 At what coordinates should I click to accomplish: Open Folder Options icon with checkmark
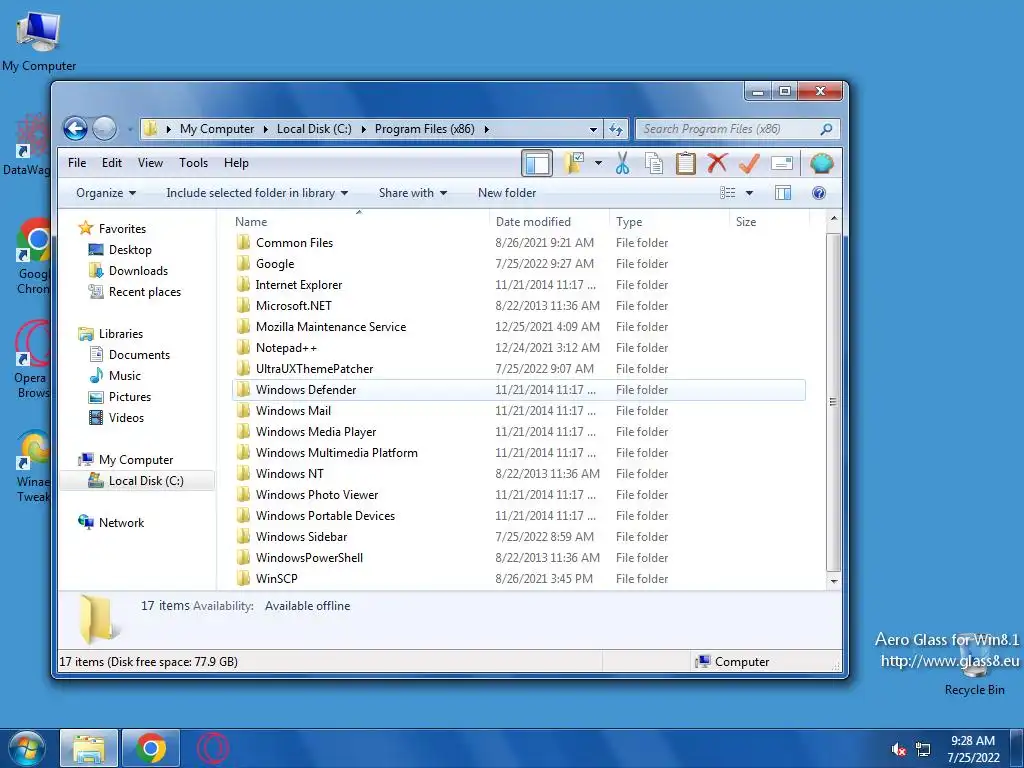[575, 163]
